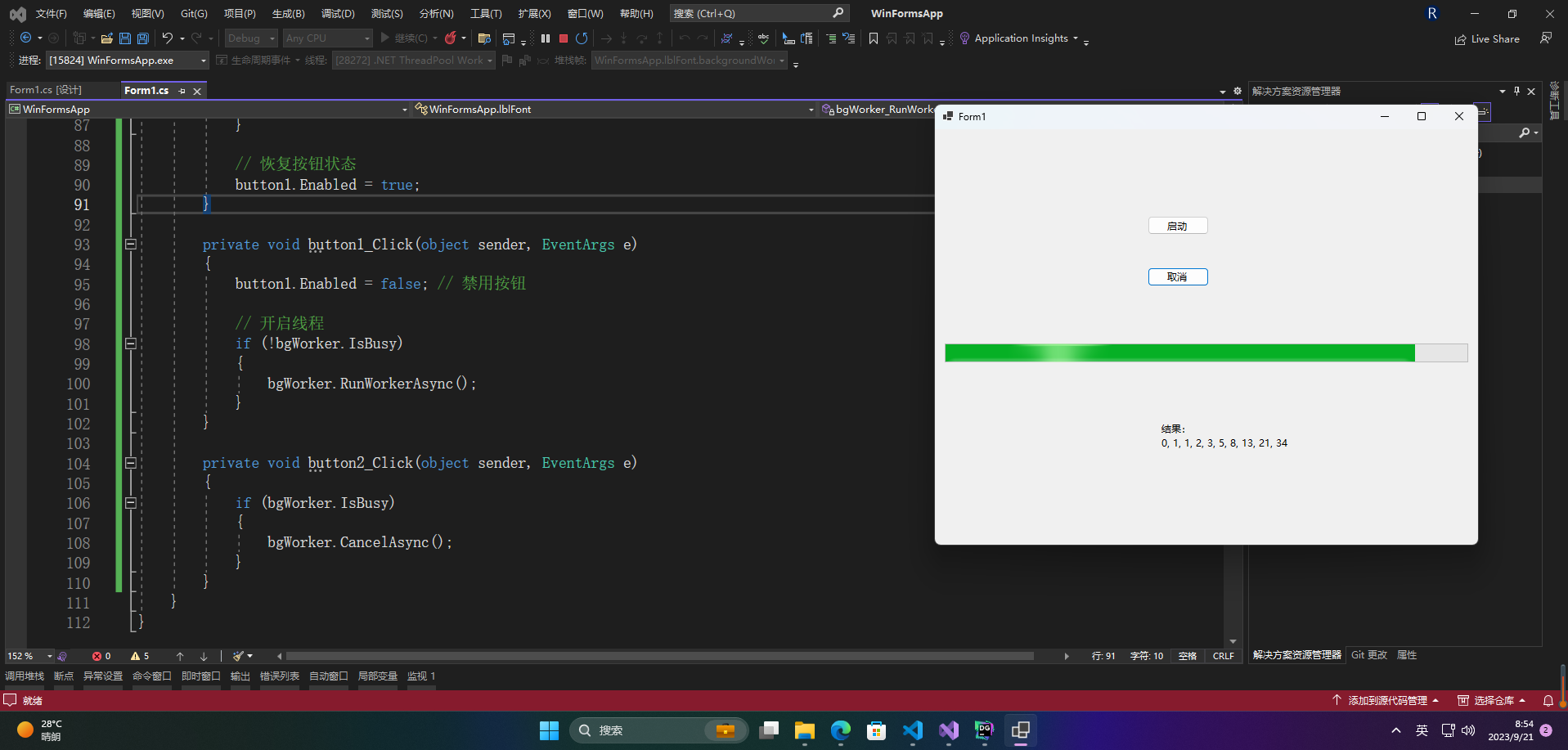1568x750 pixels.
Task: Click the 启动 button in Form1
Action: (x=1178, y=226)
